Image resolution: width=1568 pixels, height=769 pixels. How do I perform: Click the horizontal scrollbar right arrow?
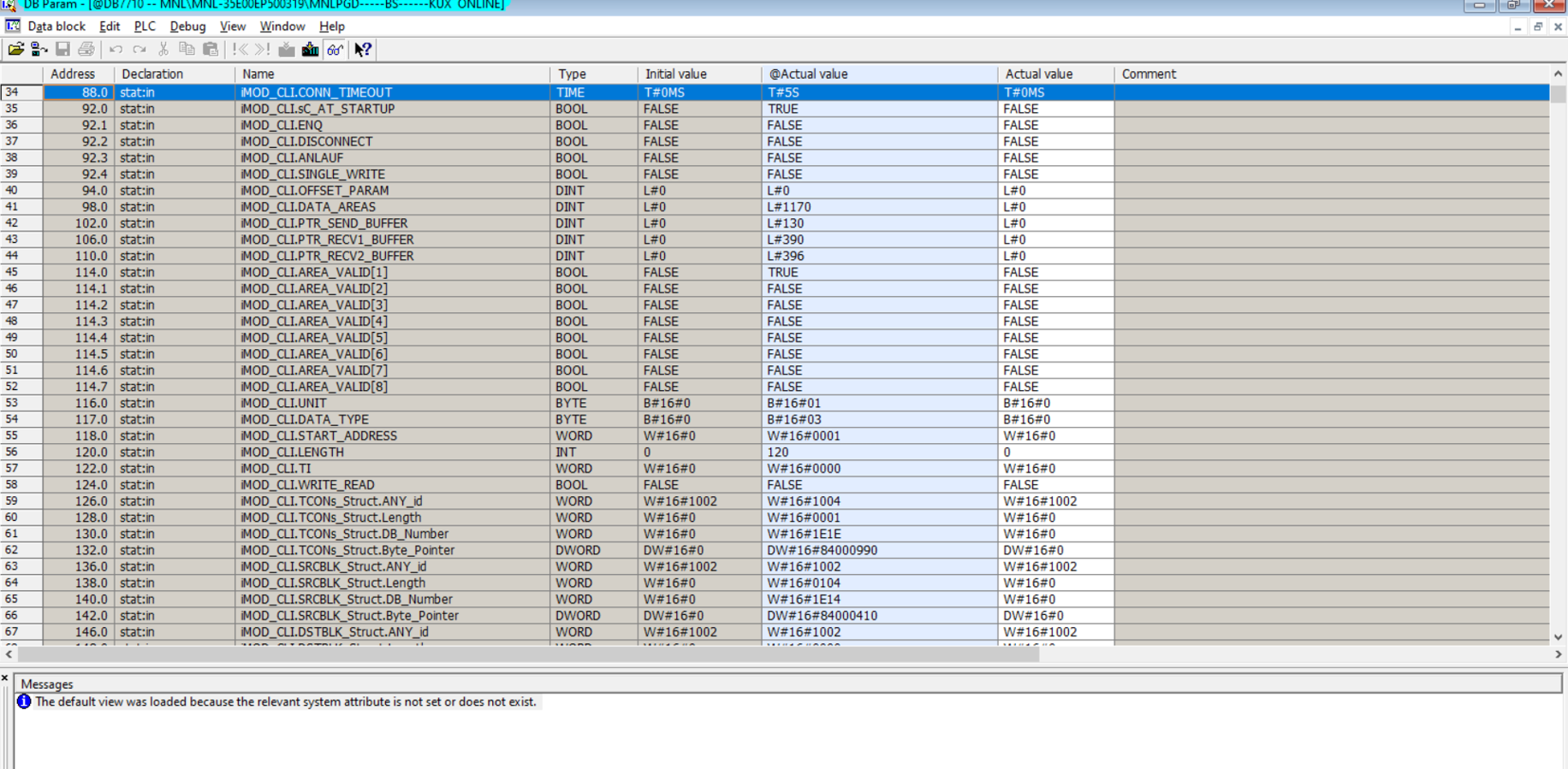[x=1558, y=654]
